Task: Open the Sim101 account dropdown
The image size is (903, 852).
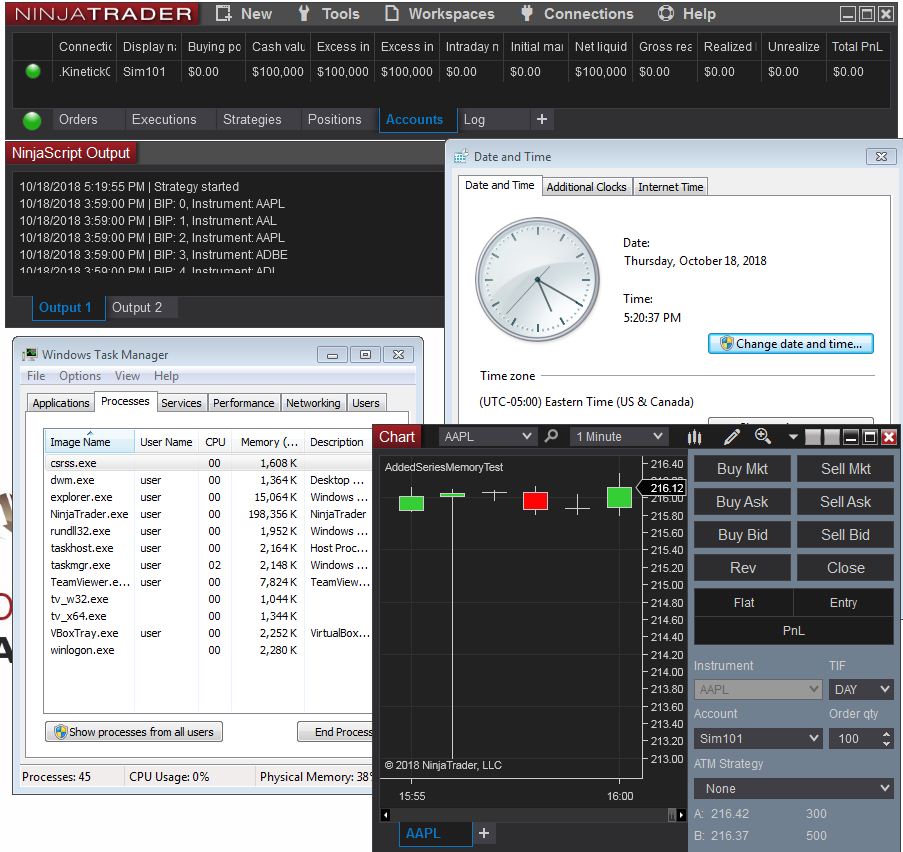Action: coord(758,738)
